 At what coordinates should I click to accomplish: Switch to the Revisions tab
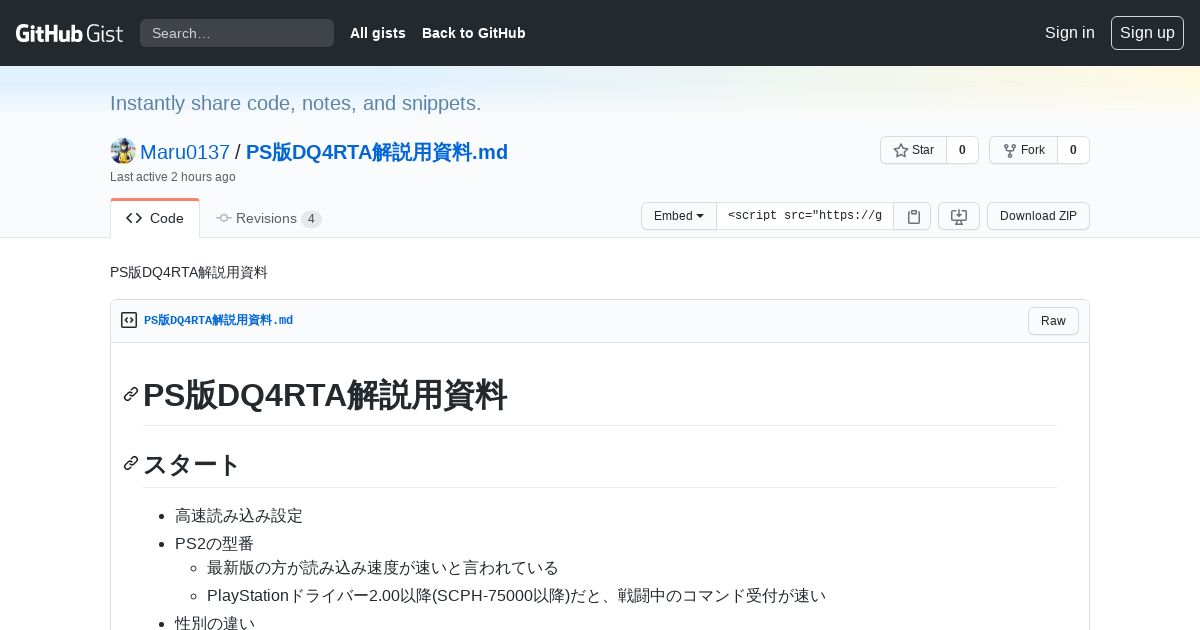[268, 218]
